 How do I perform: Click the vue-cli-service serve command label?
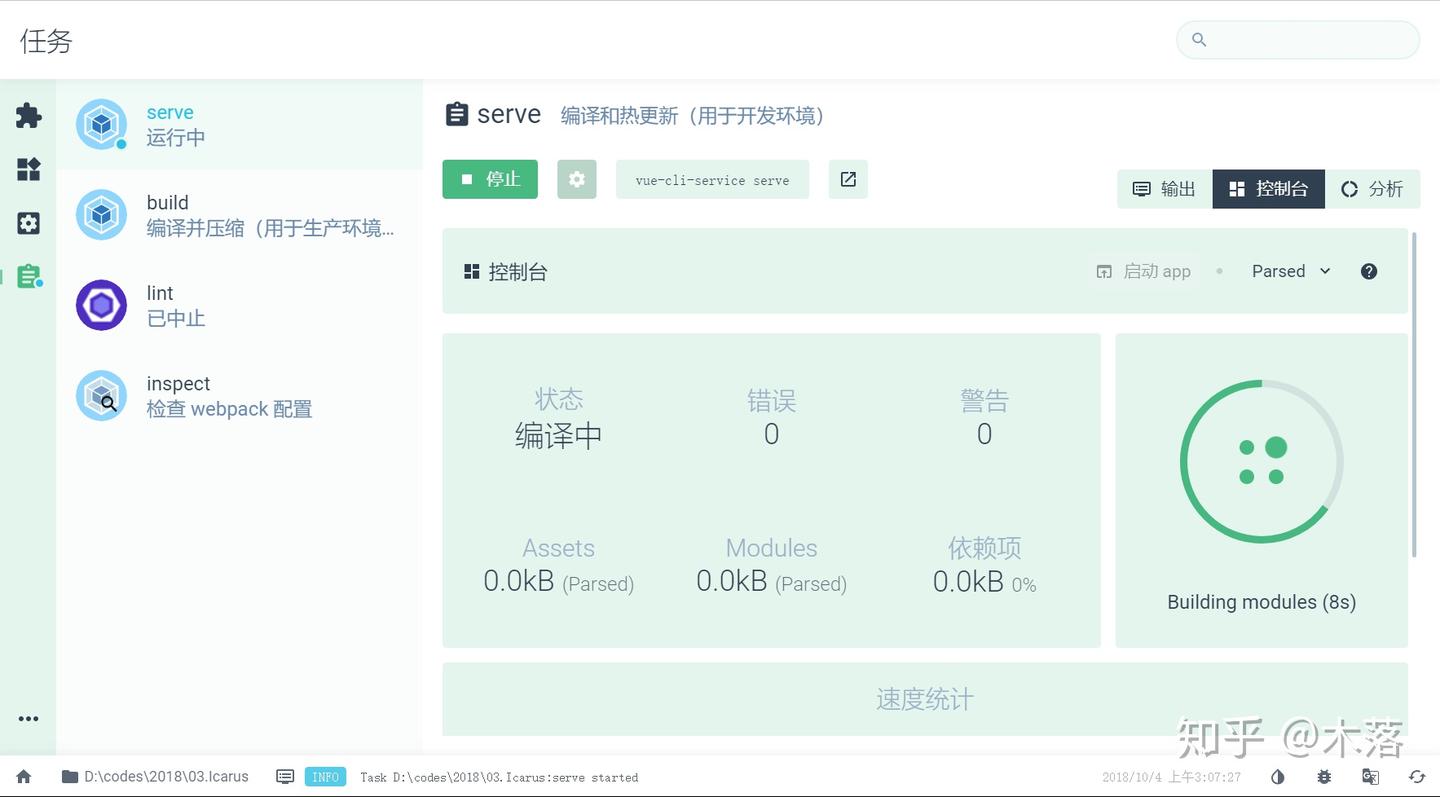[x=712, y=180]
